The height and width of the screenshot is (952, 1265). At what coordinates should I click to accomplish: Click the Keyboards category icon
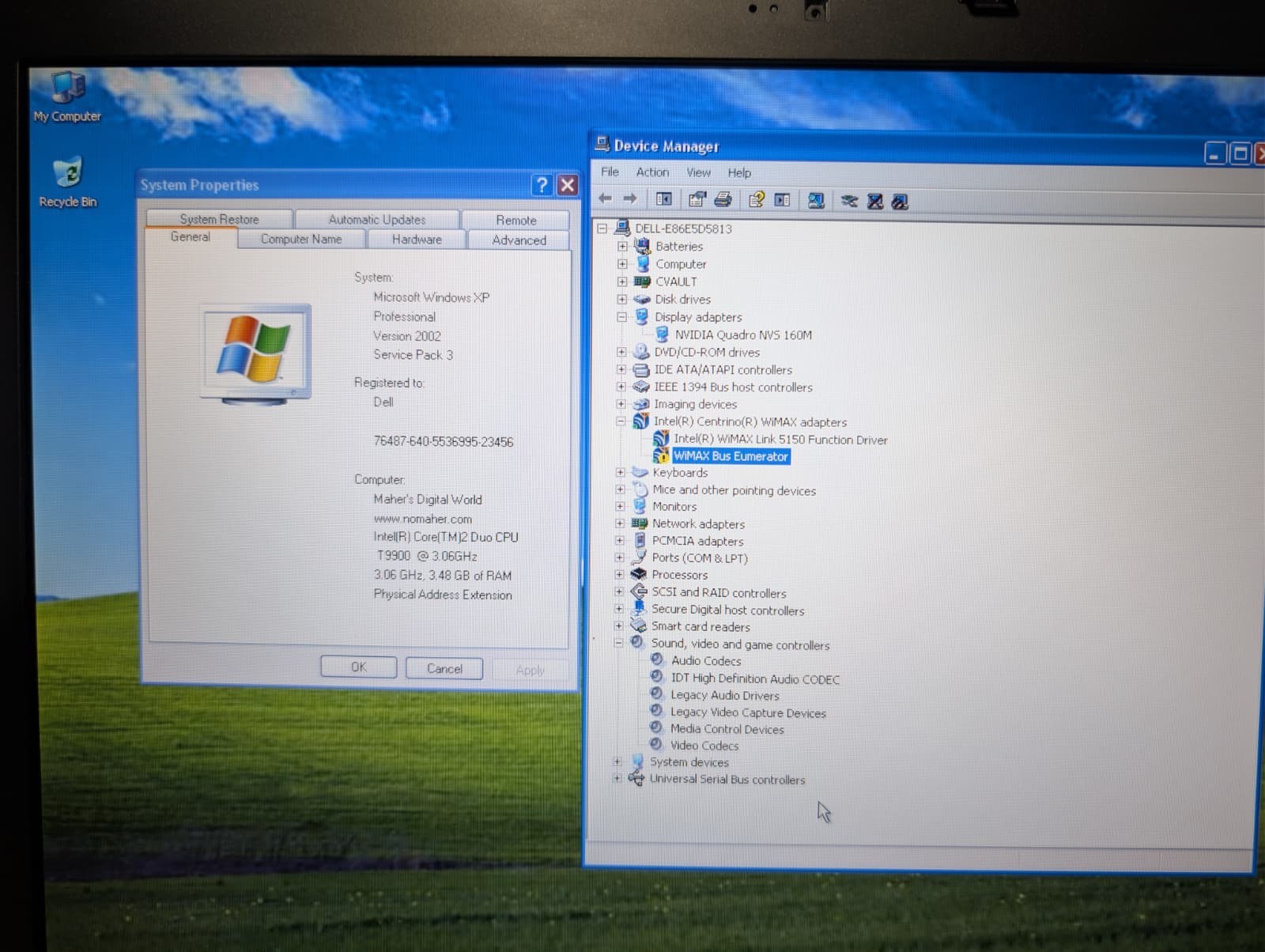[640, 472]
